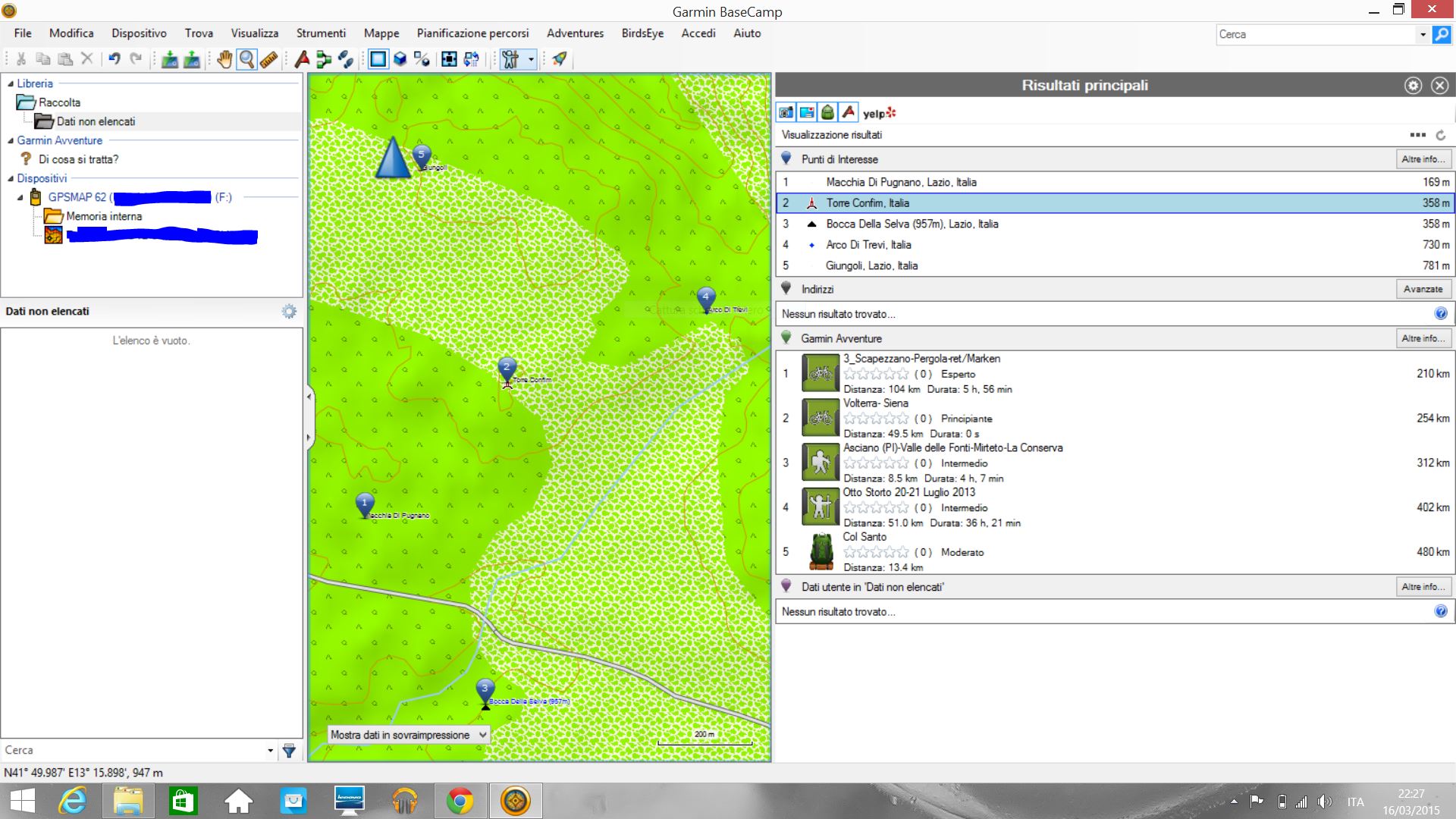Select the Memoria interna folder
Image resolution: width=1456 pixels, height=819 pixels.
pyautogui.click(x=104, y=216)
